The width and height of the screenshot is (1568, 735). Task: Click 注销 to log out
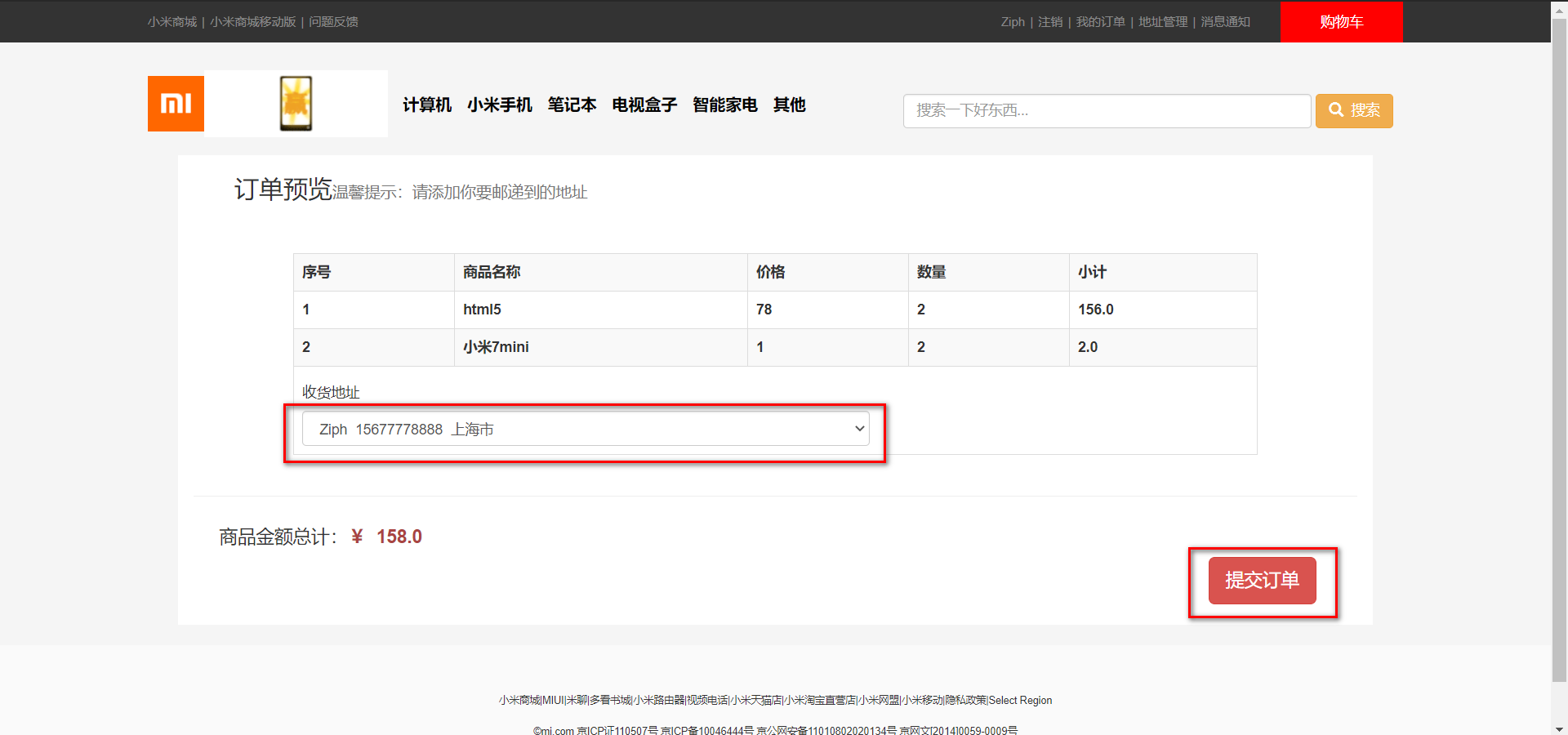coord(1050,22)
